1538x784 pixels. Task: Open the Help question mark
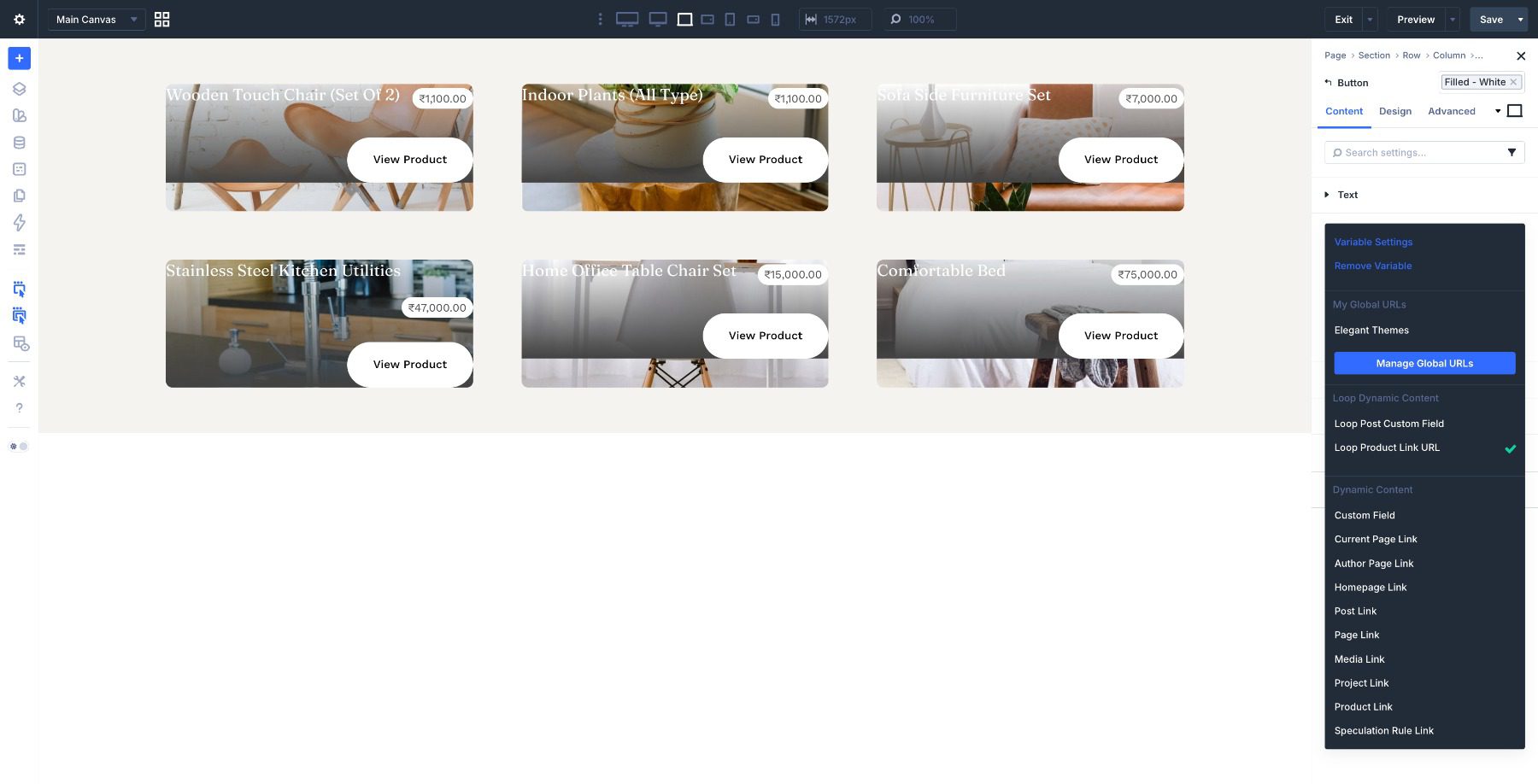click(19, 407)
